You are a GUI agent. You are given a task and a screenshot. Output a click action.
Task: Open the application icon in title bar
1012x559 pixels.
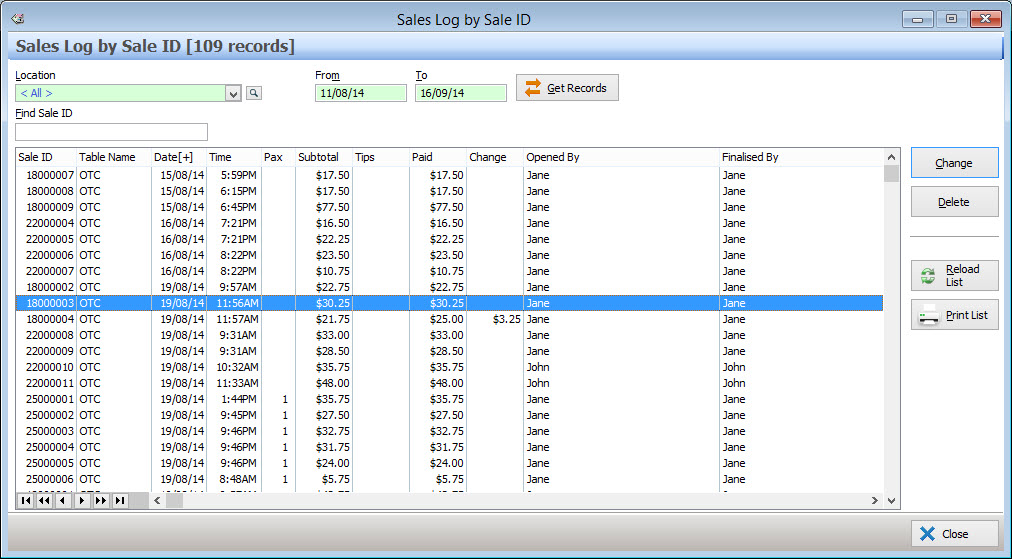pyautogui.click(x=17, y=18)
